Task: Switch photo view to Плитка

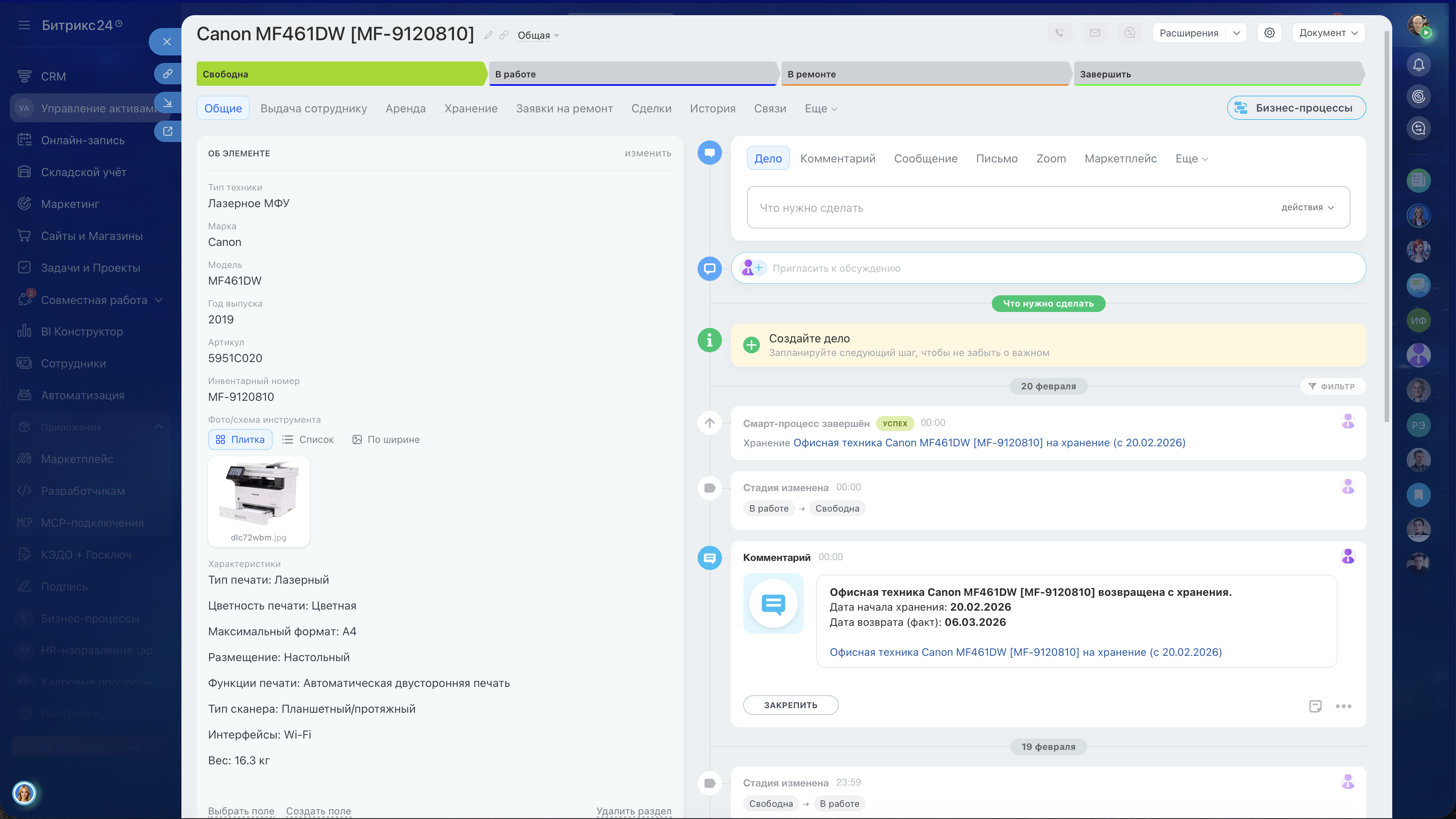Action: [240, 439]
